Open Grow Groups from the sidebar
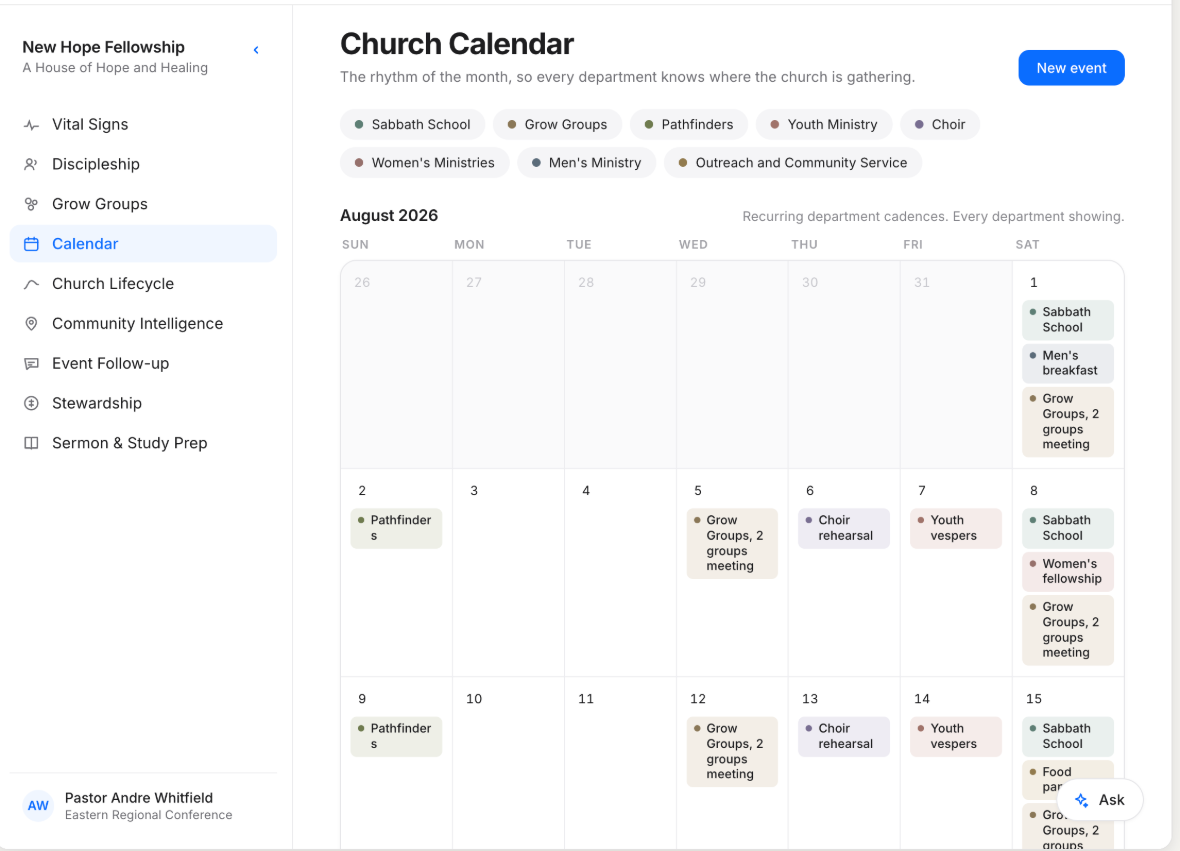Viewport: 1180px width, 851px height. 143,204
